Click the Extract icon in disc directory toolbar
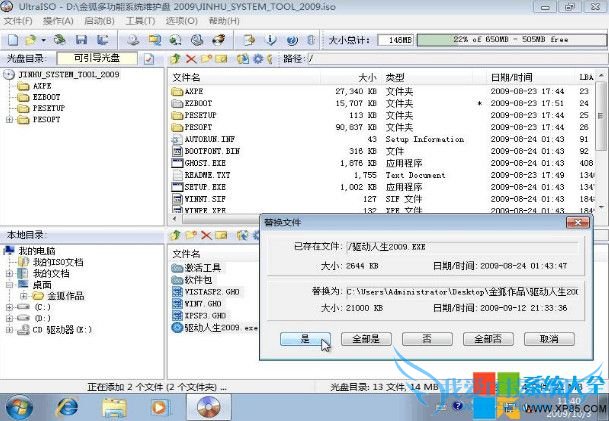The image size is (609, 421). pyautogui.click(x=243, y=59)
